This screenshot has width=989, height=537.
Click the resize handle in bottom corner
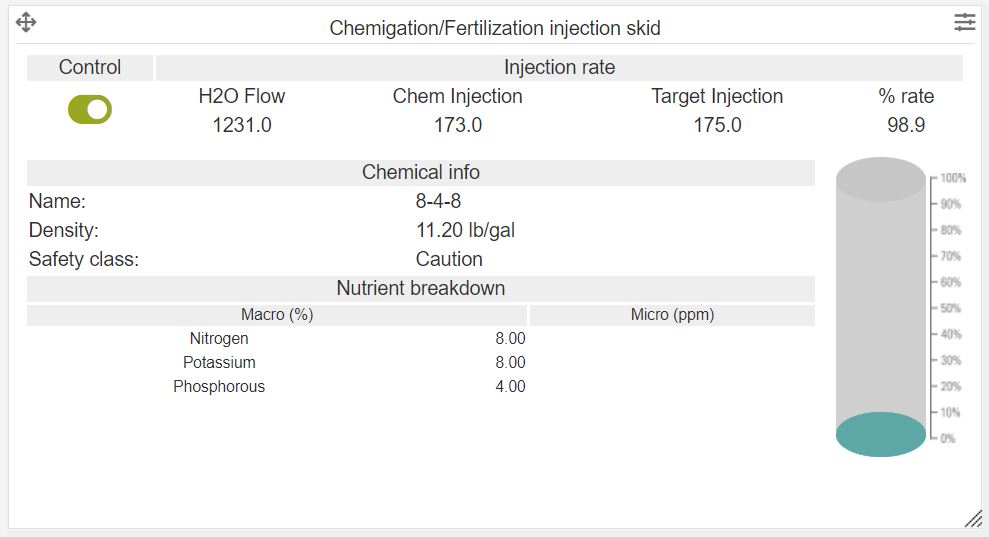(972, 517)
